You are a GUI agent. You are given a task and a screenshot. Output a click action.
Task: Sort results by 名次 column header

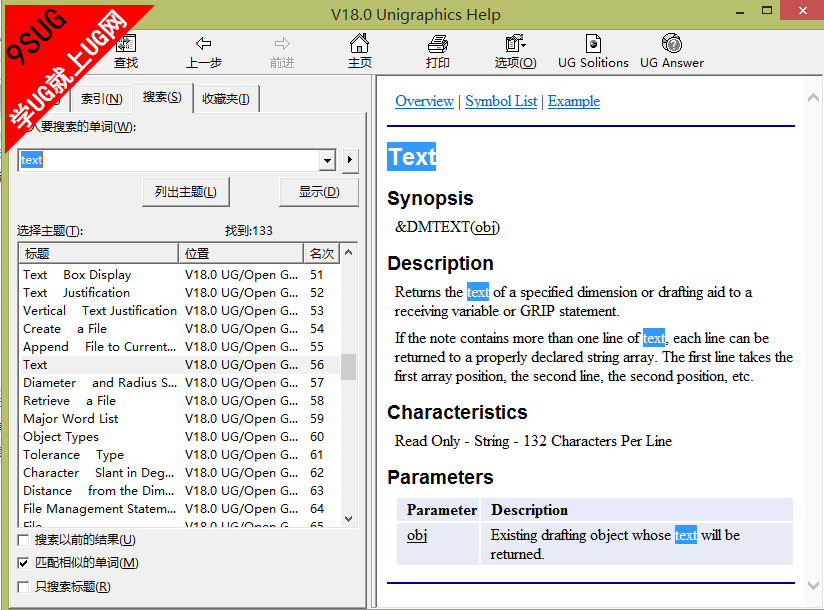click(x=322, y=254)
